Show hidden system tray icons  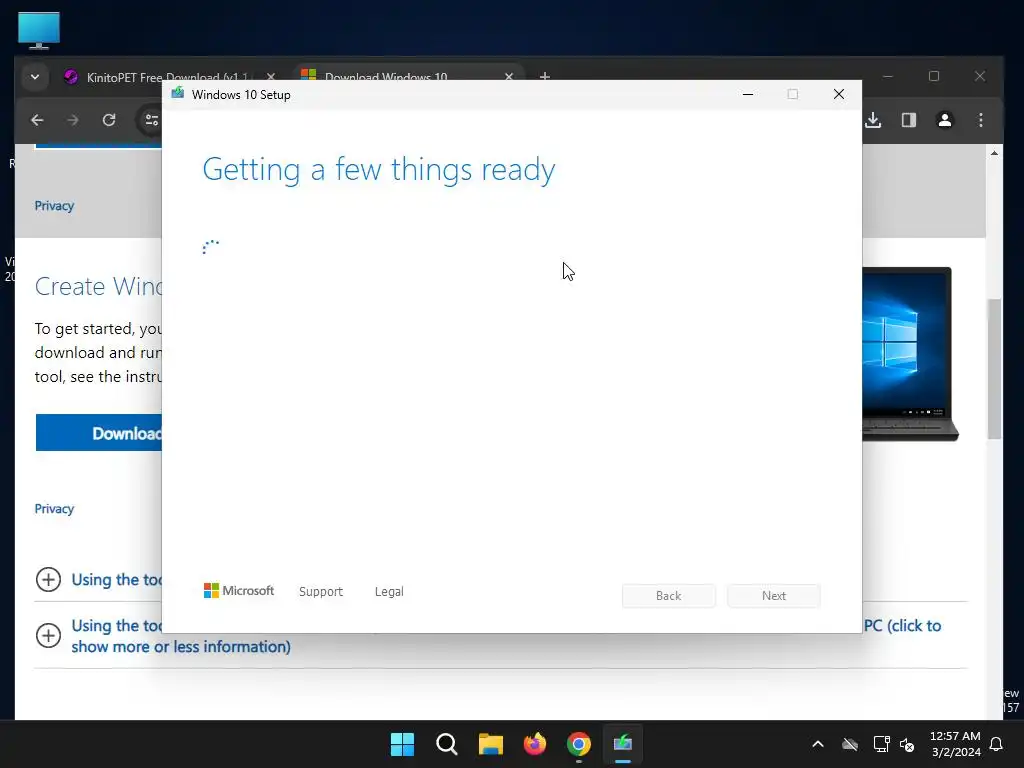pyautogui.click(x=818, y=744)
